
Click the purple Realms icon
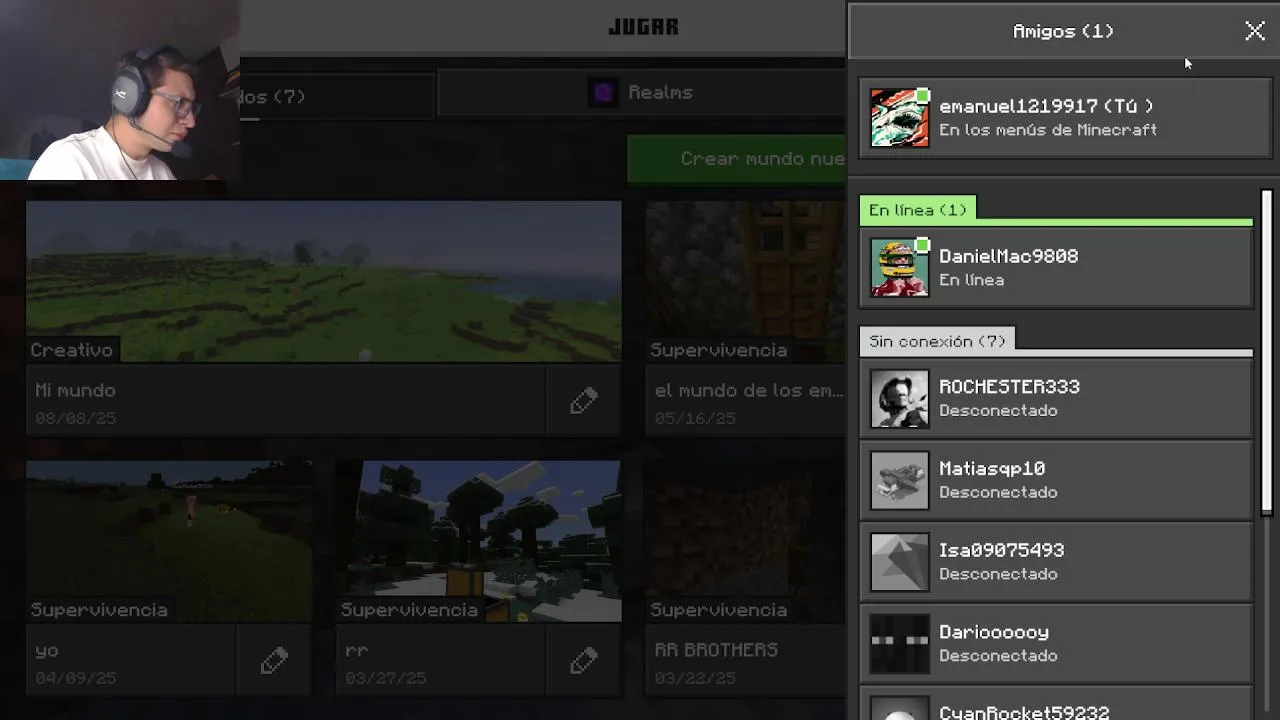tap(603, 93)
